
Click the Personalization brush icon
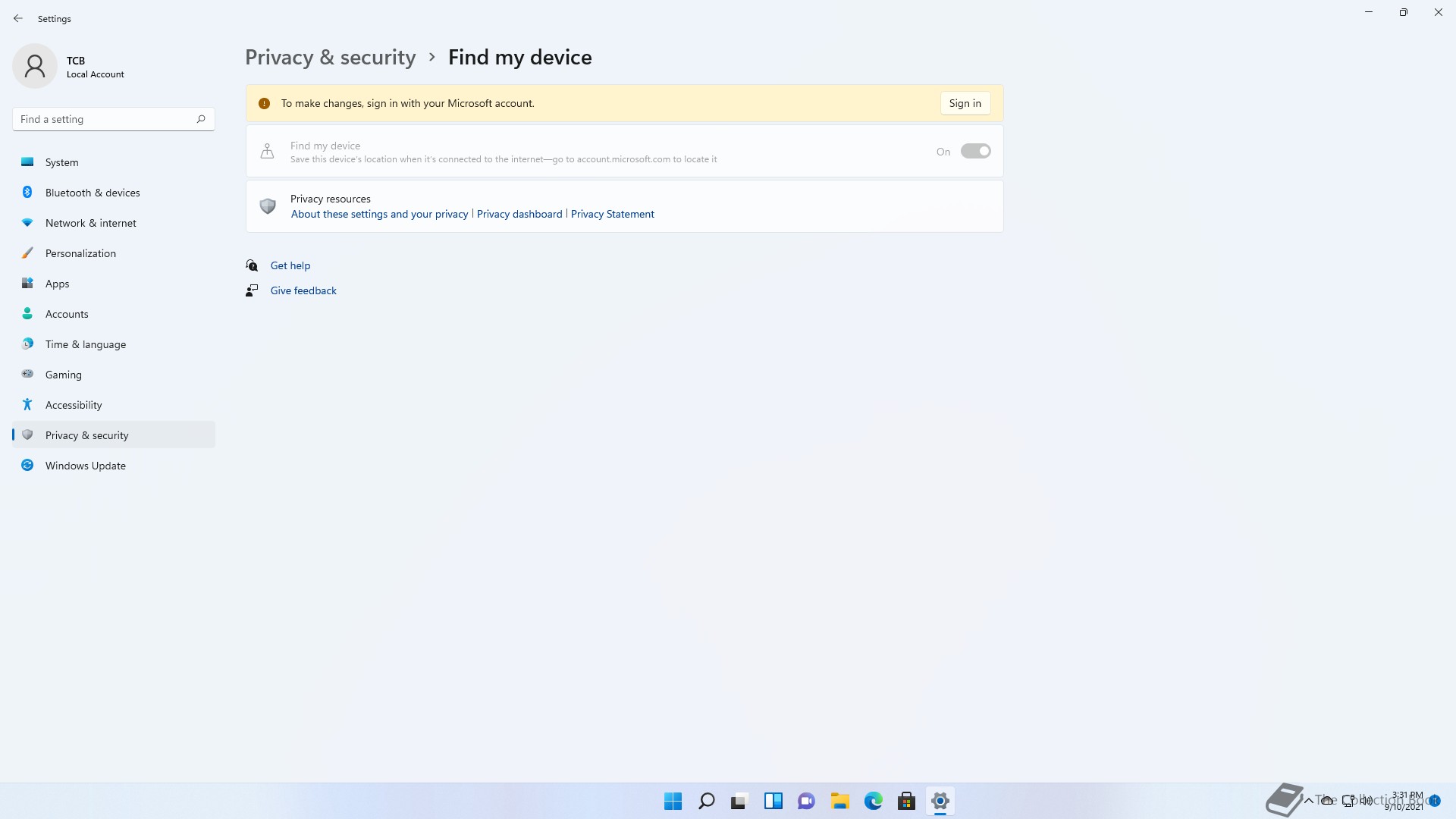[x=27, y=253]
